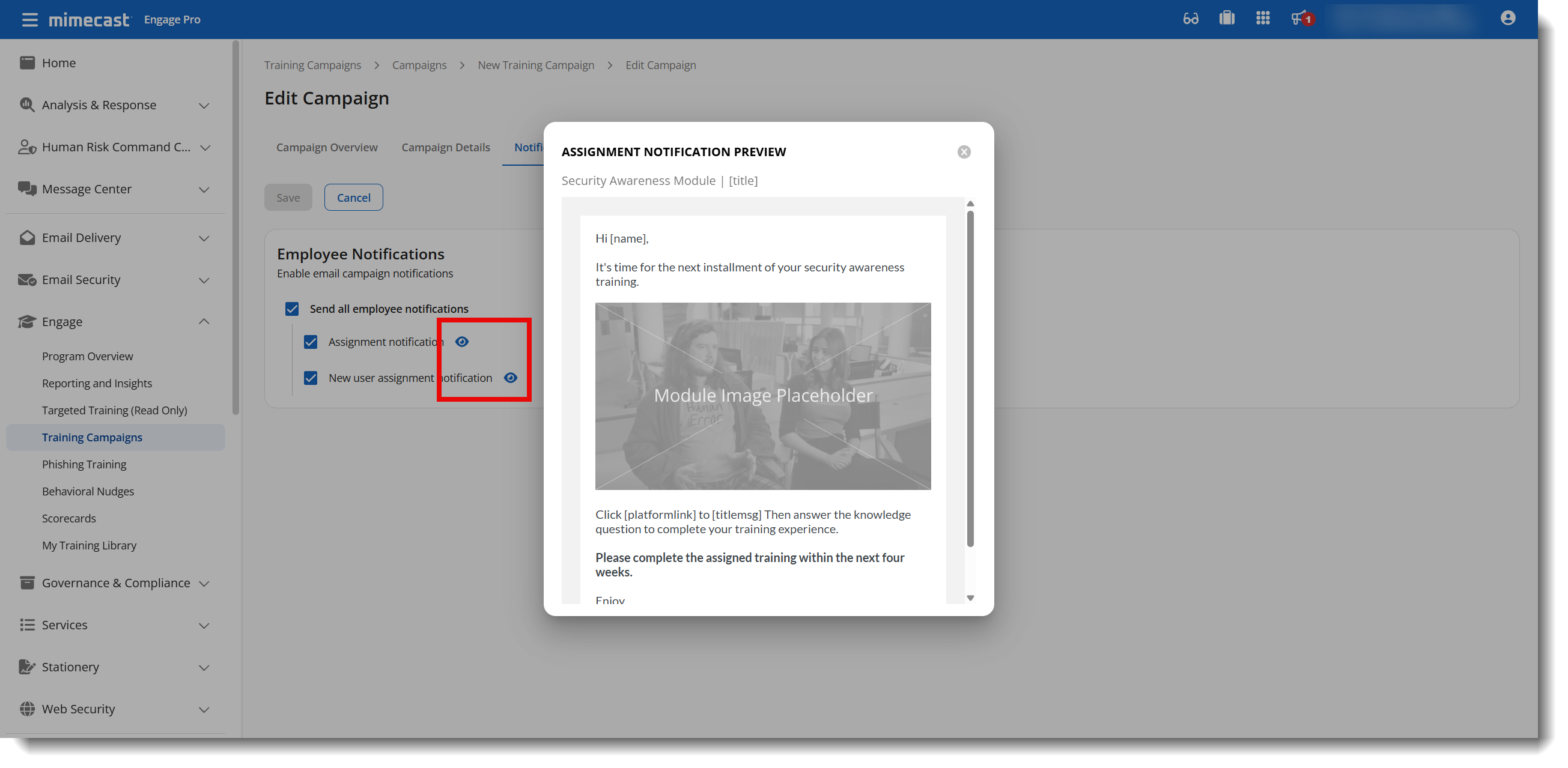Toggle Send all employee notifications checkbox
Image resolution: width=1568 pixels, height=768 pixels.
click(x=292, y=309)
